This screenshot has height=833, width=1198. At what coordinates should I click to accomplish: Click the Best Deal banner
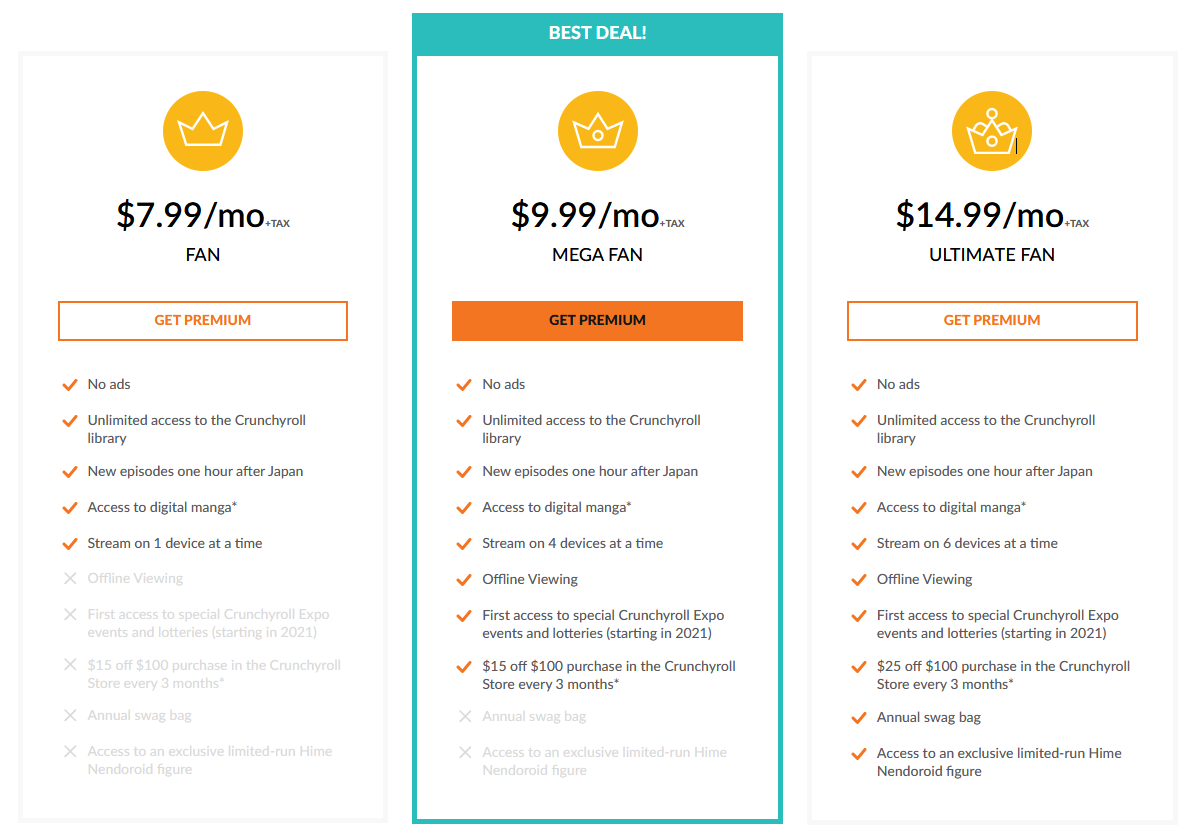[597, 33]
